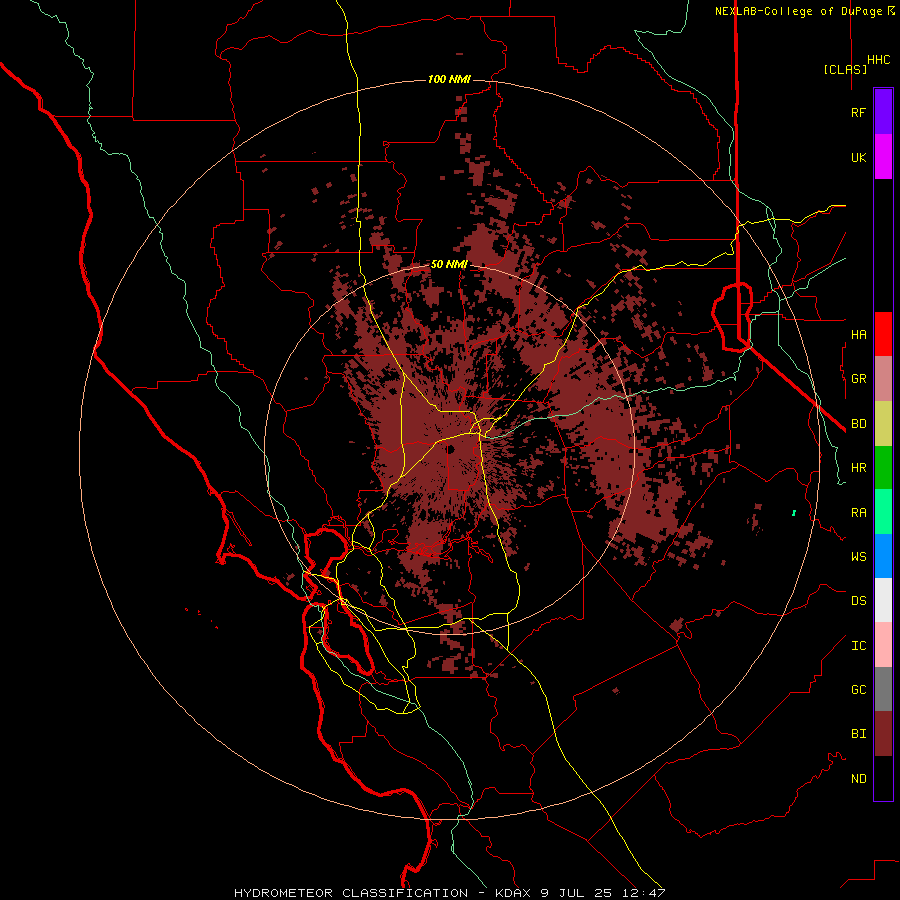Click the ND legend label

(858, 778)
